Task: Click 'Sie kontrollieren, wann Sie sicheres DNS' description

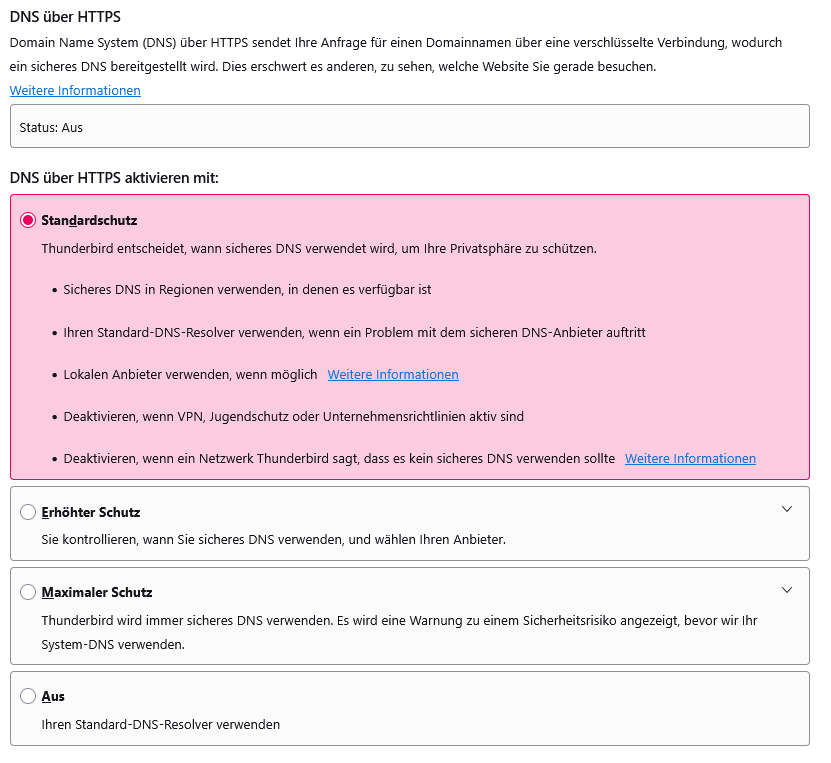Action: pos(273,539)
